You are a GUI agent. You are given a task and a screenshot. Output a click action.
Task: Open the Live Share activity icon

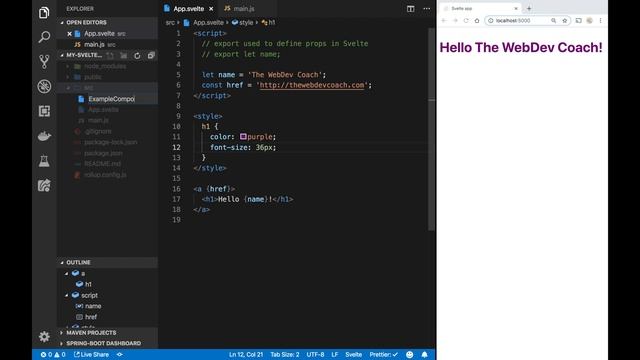pos(44,186)
